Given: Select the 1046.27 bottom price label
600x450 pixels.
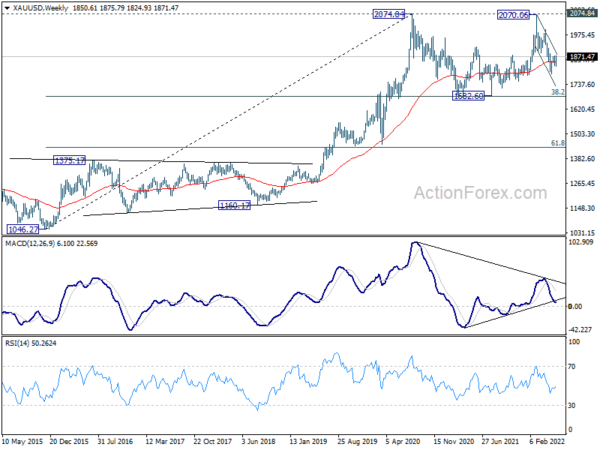Looking at the screenshot, I should [x=23, y=229].
